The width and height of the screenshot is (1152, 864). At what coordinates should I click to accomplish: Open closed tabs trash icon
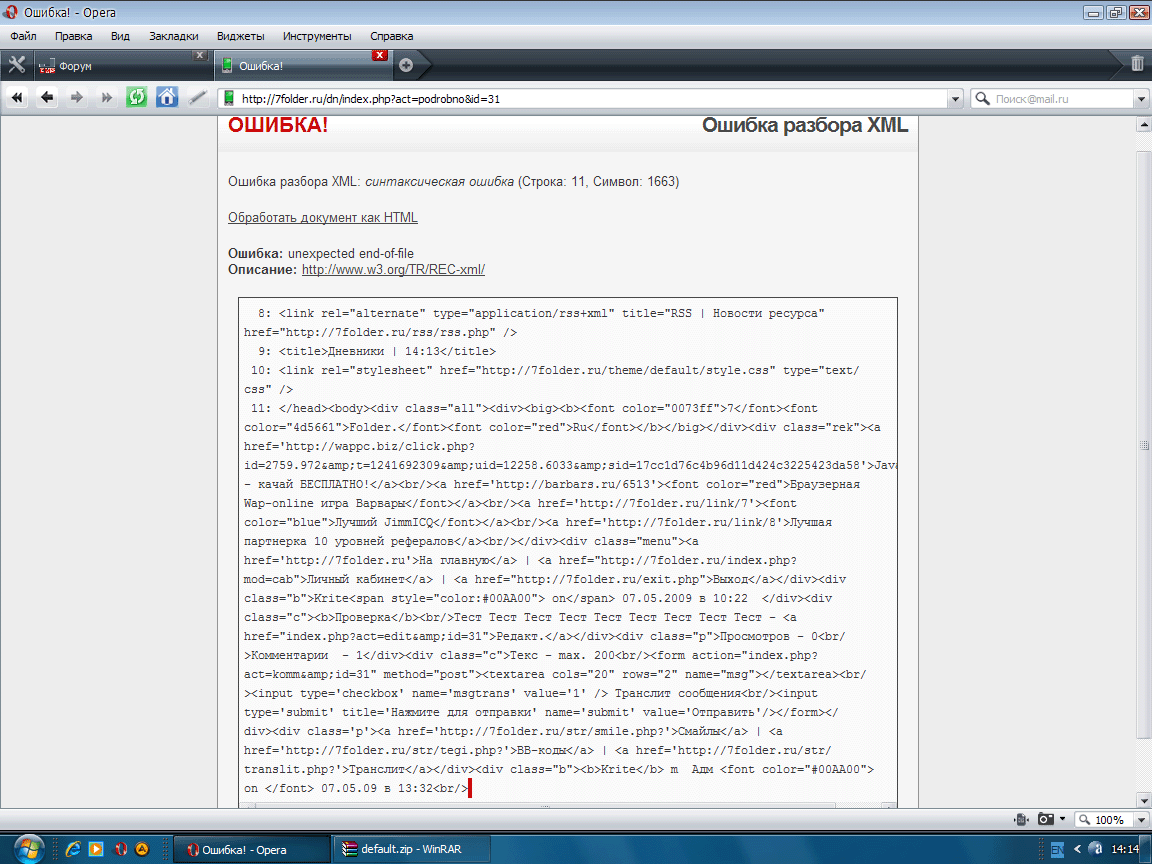click(x=1137, y=65)
